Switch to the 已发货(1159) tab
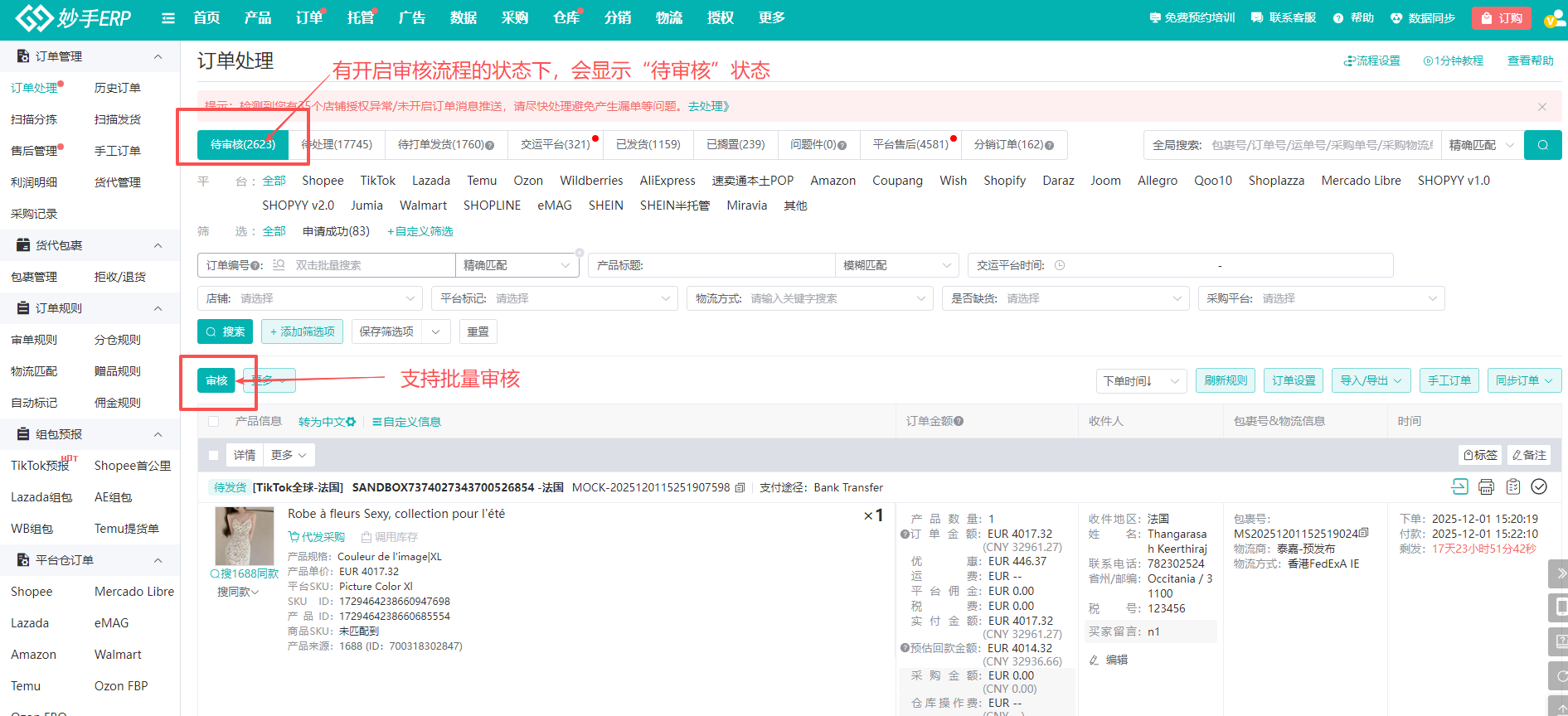1568x716 pixels. coord(648,145)
